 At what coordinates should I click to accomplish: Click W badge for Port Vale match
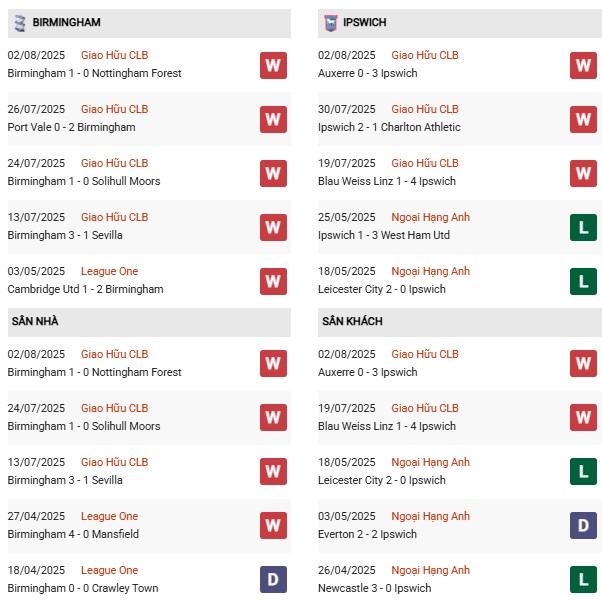(x=273, y=119)
